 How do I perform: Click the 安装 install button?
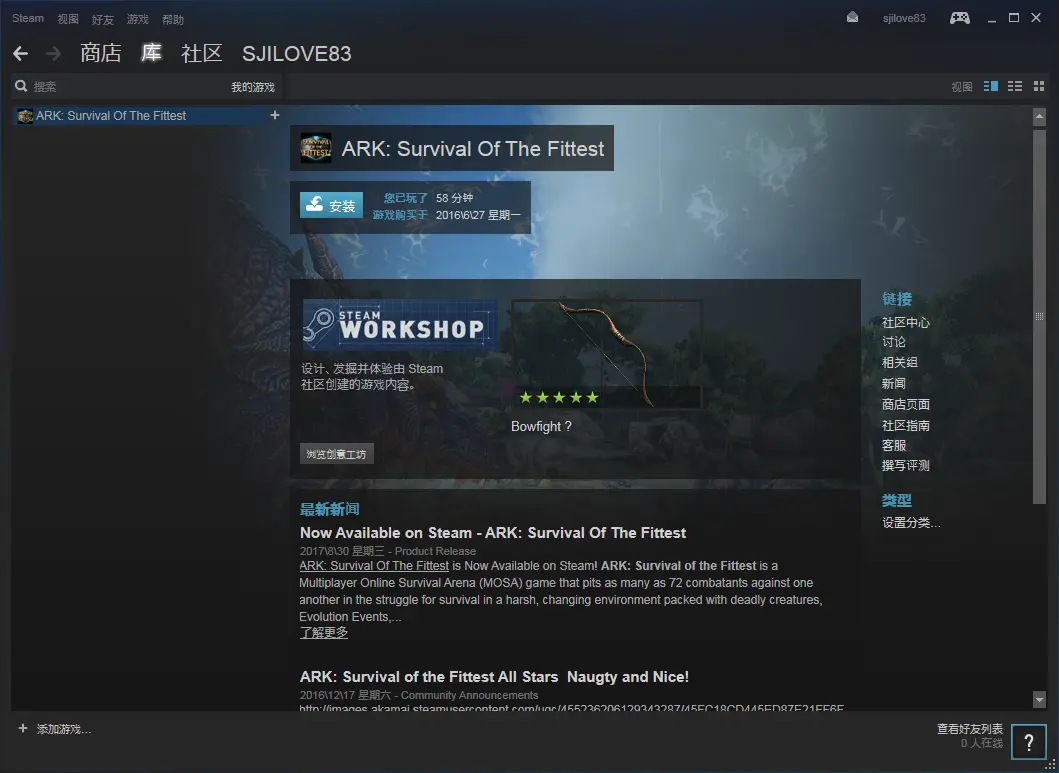pos(332,205)
